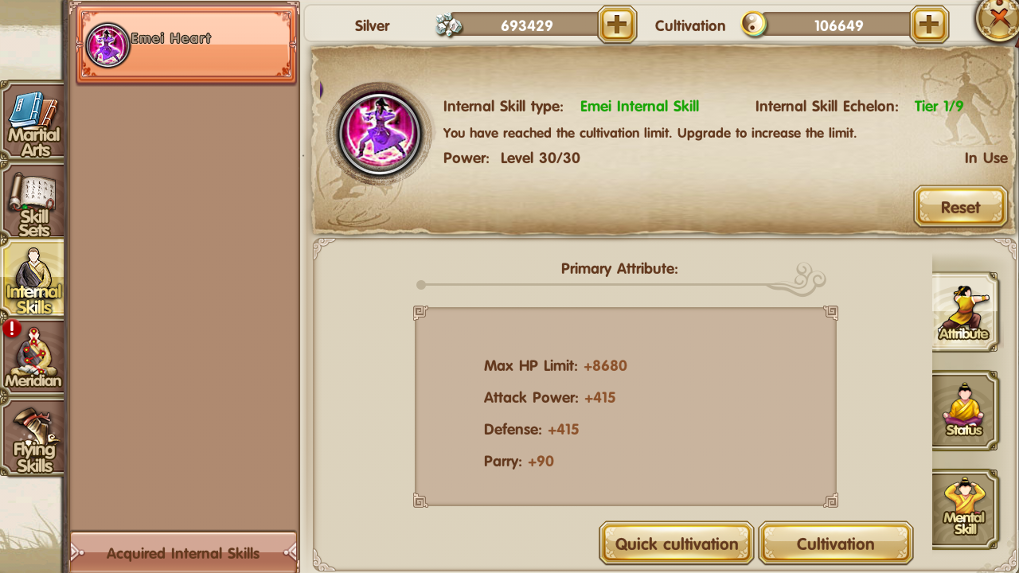The height and width of the screenshot is (573, 1019).
Task: Click the Quick cultivation button
Action: [x=677, y=543]
